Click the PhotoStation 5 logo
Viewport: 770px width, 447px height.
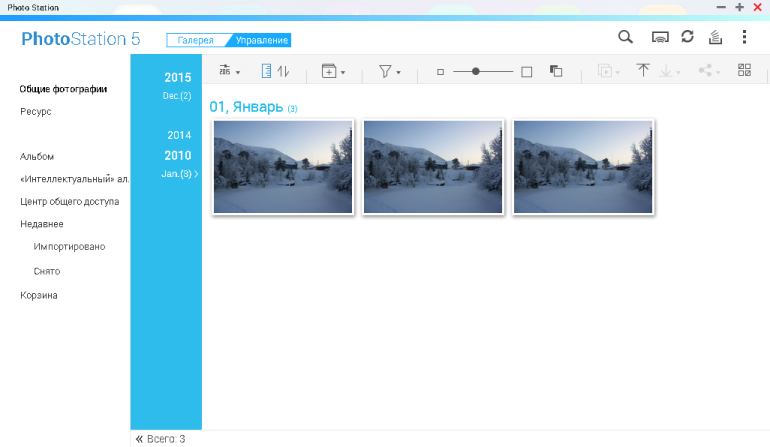(x=81, y=39)
